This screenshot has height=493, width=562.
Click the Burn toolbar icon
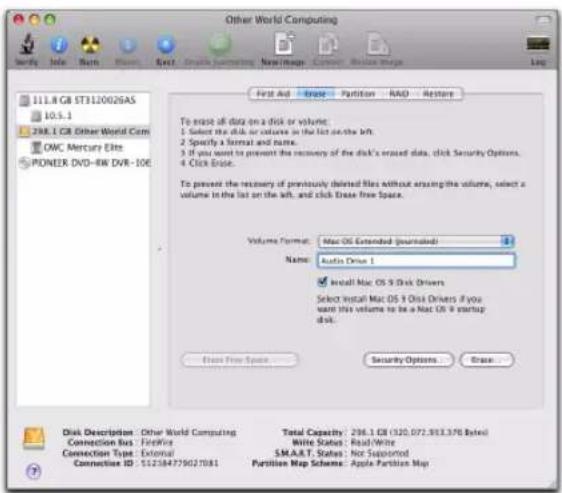[90, 45]
